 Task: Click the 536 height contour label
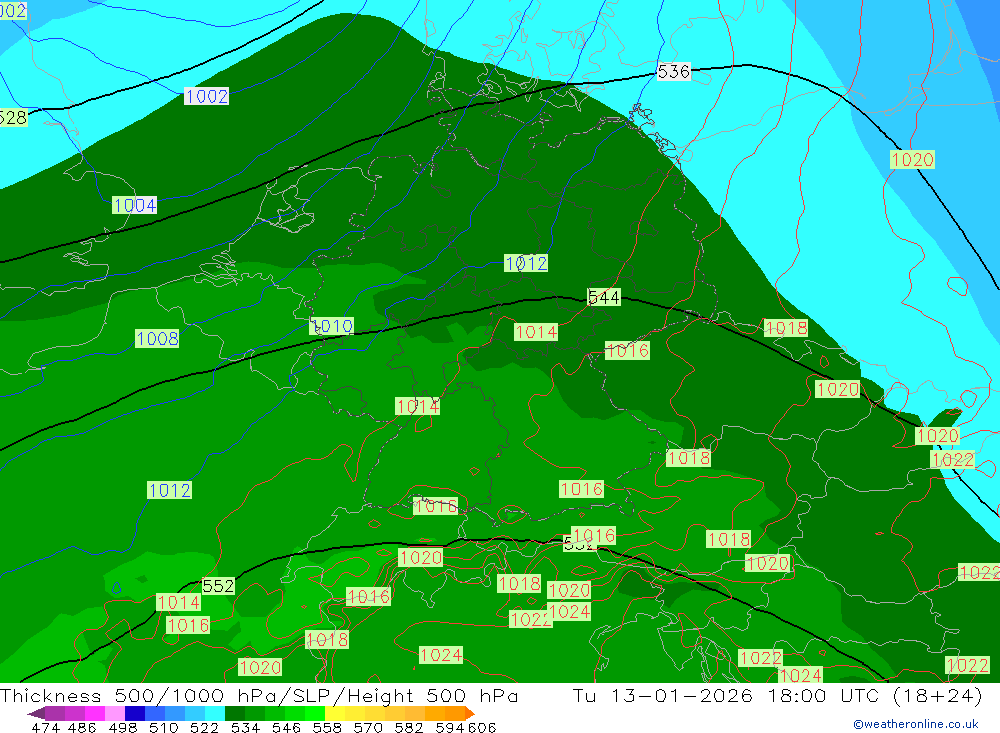[x=673, y=71]
